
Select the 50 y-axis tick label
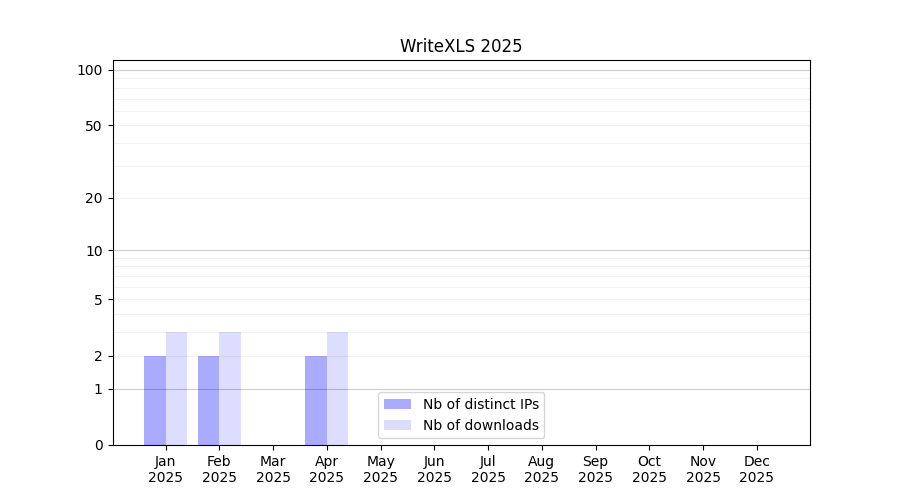(94, 126)
